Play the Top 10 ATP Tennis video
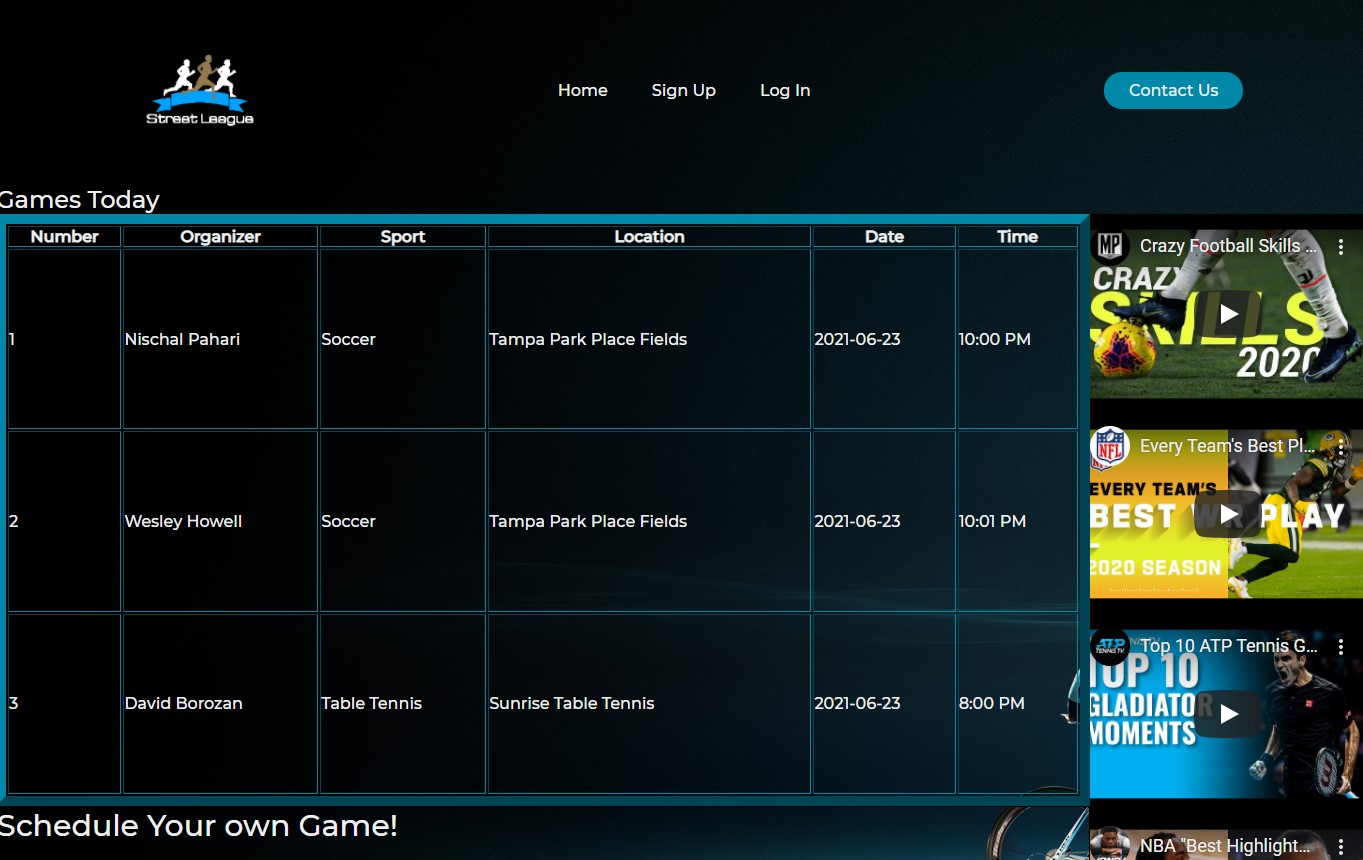The width and height of the screenshot is (1363, 860). 1228,714
